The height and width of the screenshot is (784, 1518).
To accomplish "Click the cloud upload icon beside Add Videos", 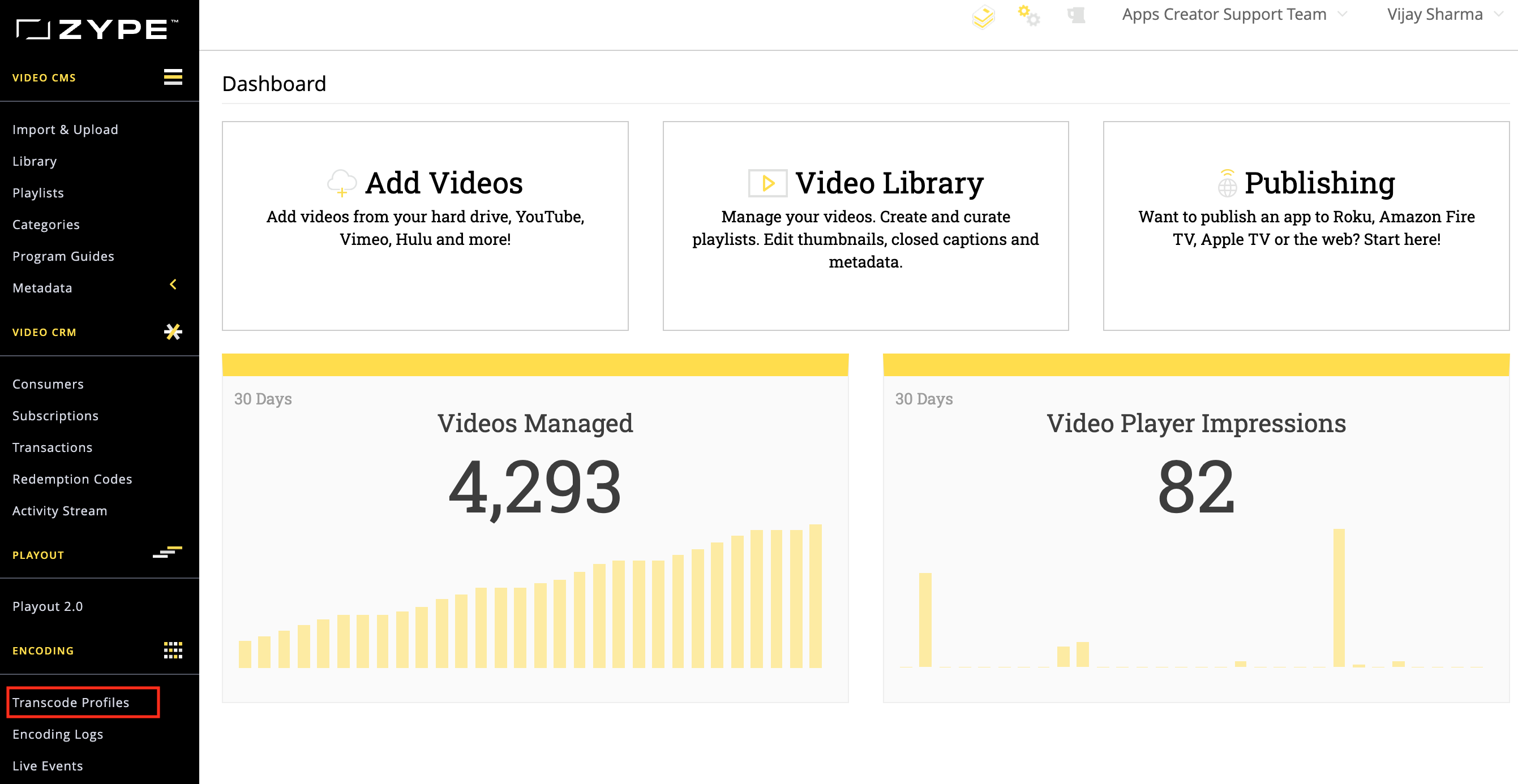I will click(342, 183).
